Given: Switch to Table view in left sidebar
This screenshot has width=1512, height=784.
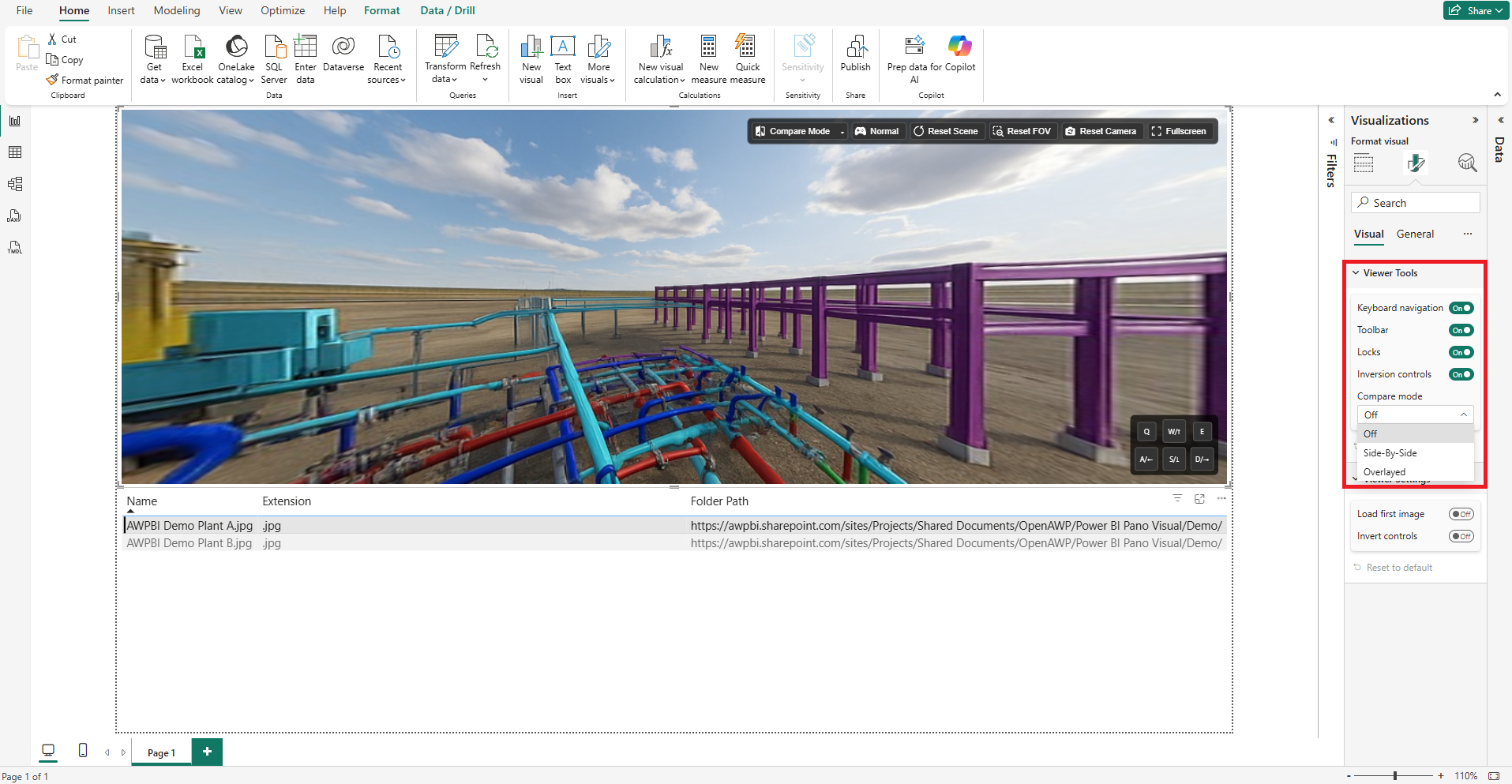Looking at the screenshot, I should [x=15, y=152].
